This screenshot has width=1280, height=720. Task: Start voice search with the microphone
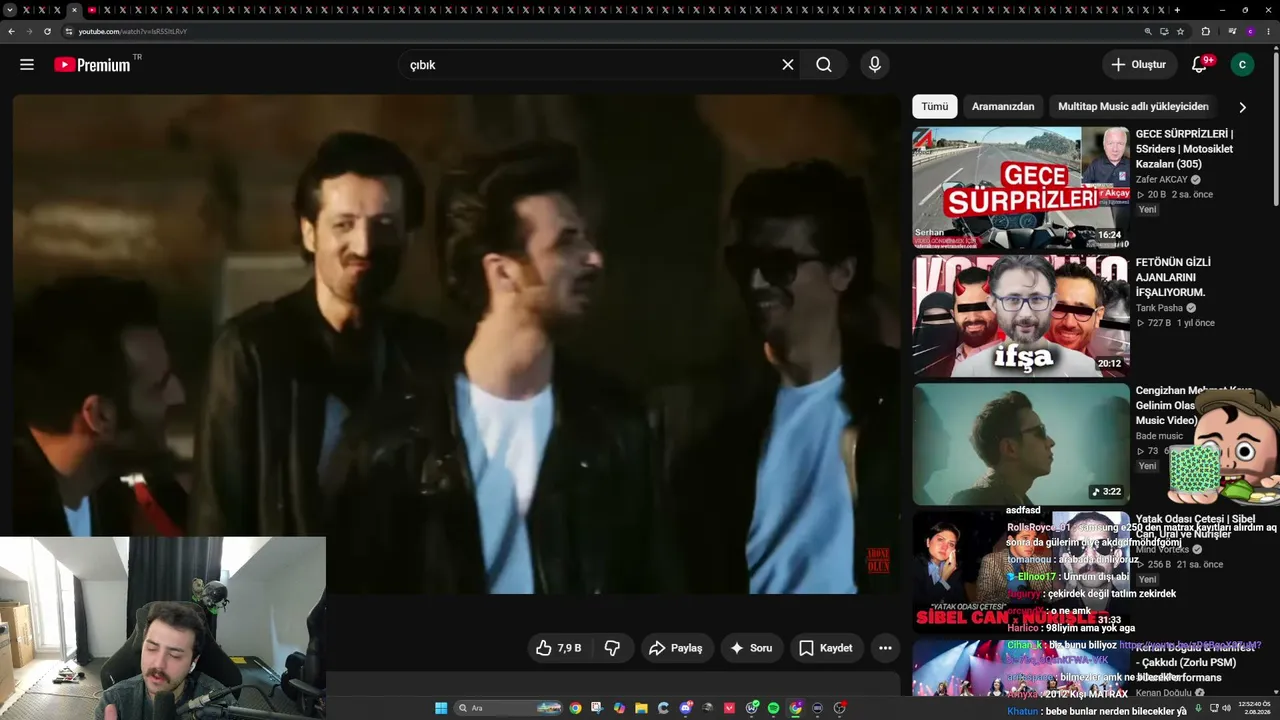(875, 65)
